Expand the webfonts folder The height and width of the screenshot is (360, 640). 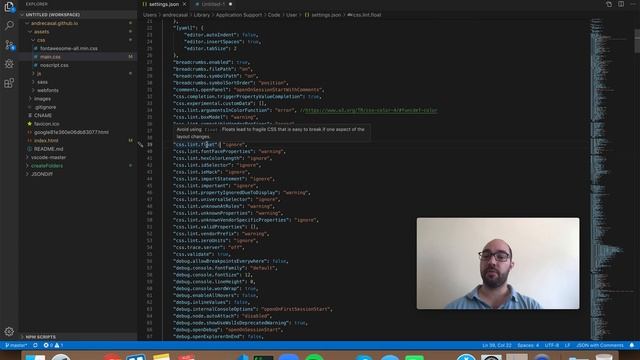coord(78,90)
